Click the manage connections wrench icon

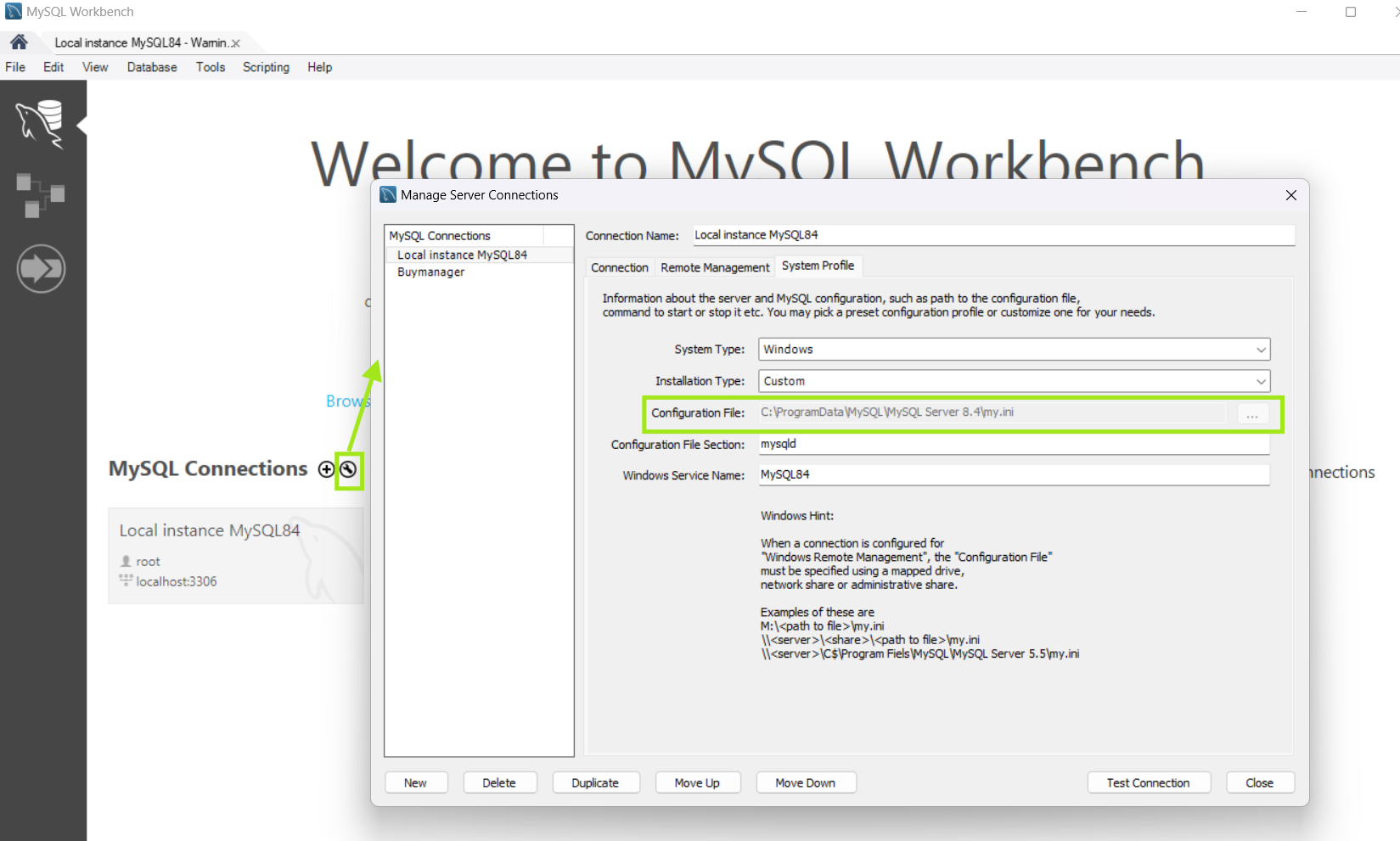[348, 469]
